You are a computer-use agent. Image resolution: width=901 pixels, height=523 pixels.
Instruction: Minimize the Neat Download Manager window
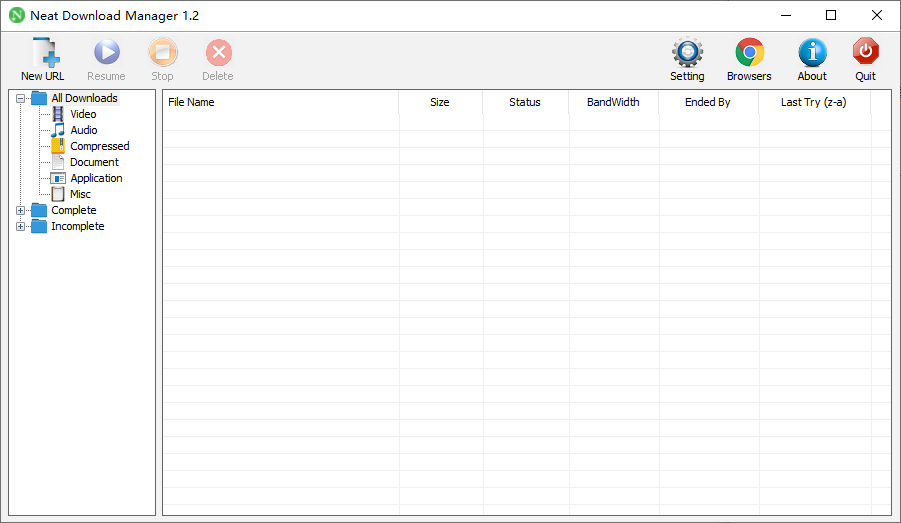pyautogui.click(x=786, y=16)
